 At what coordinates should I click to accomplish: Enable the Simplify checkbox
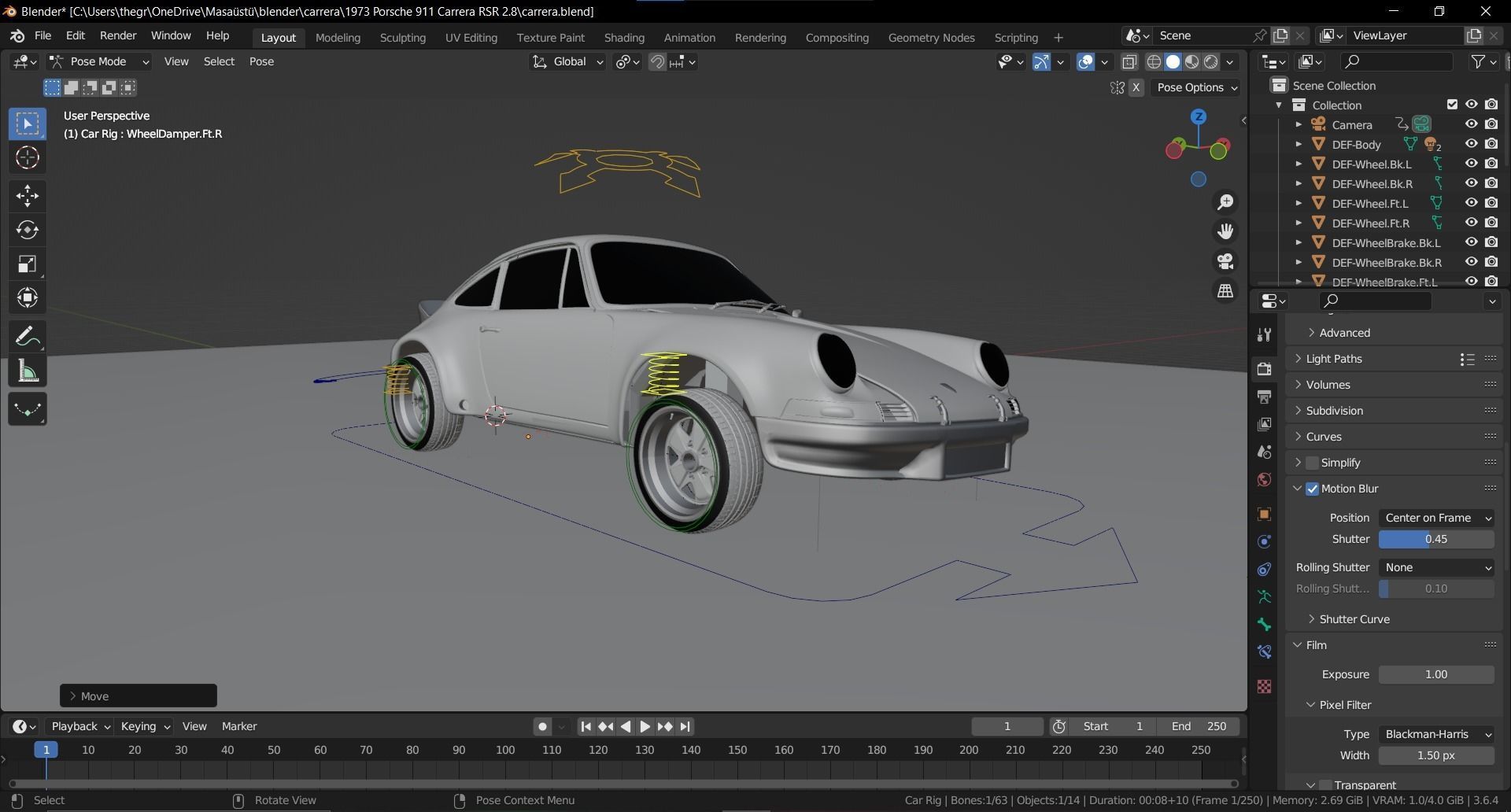click(x=1312, y=463)
